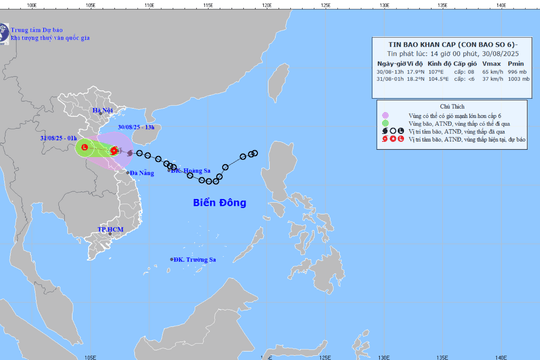Click the 'Pmin' column header
Viewport: 540px width, 360px height.
(516, 64)
